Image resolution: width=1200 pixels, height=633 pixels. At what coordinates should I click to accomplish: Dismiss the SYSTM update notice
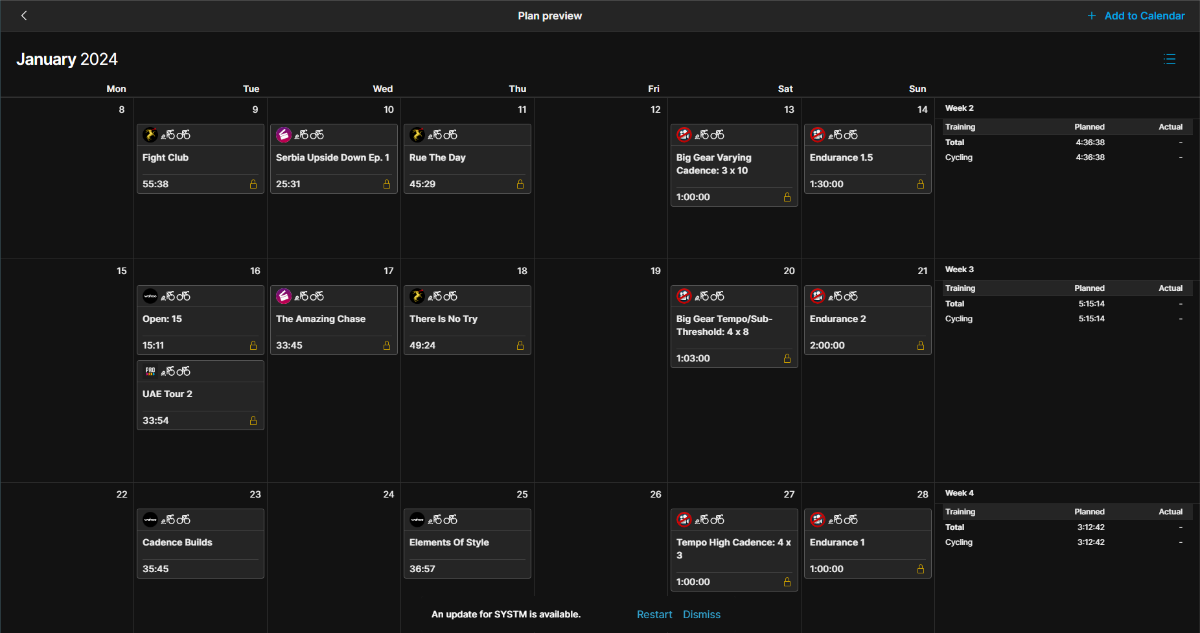702,614
